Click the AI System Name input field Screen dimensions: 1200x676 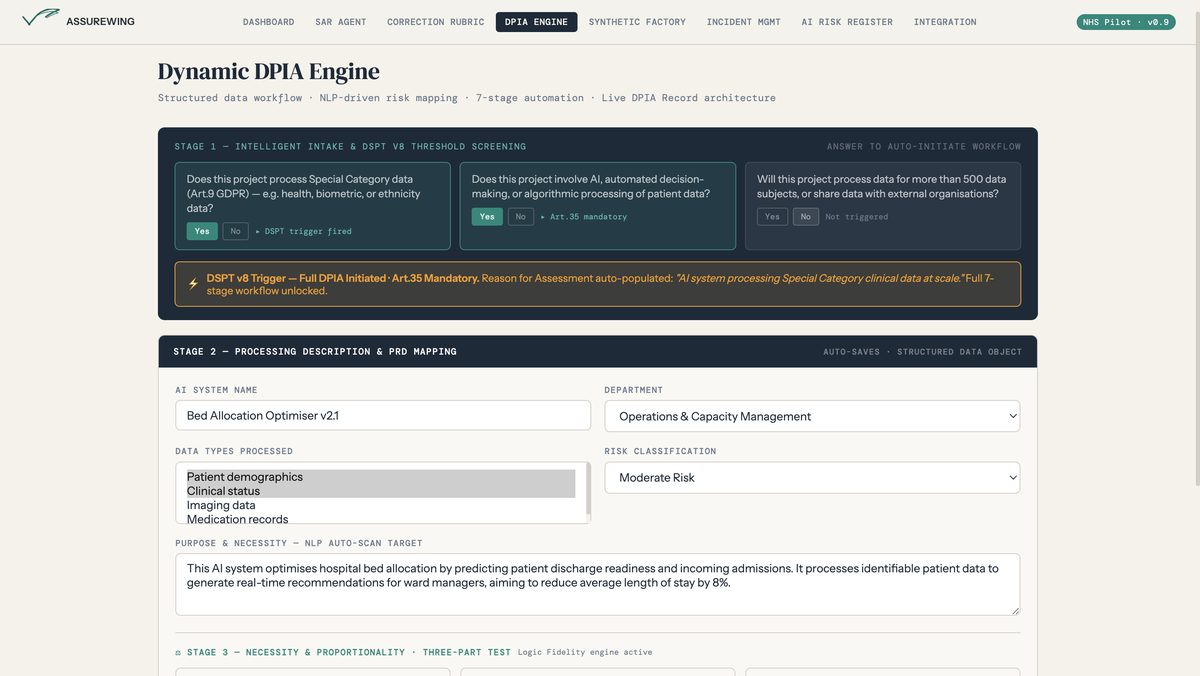[382, 416]
